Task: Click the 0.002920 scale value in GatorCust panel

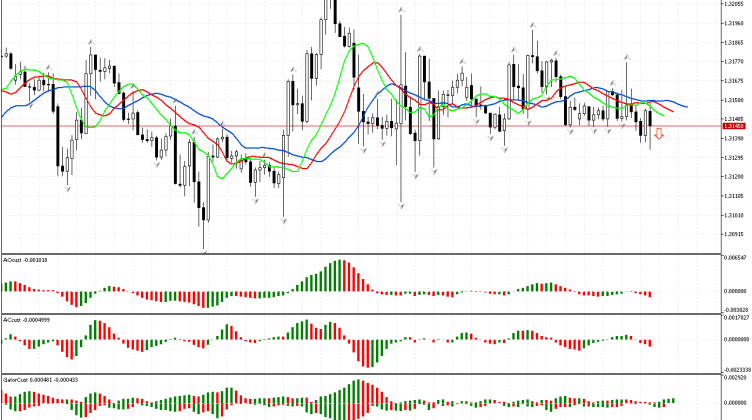Action: [x=735, y=378]
